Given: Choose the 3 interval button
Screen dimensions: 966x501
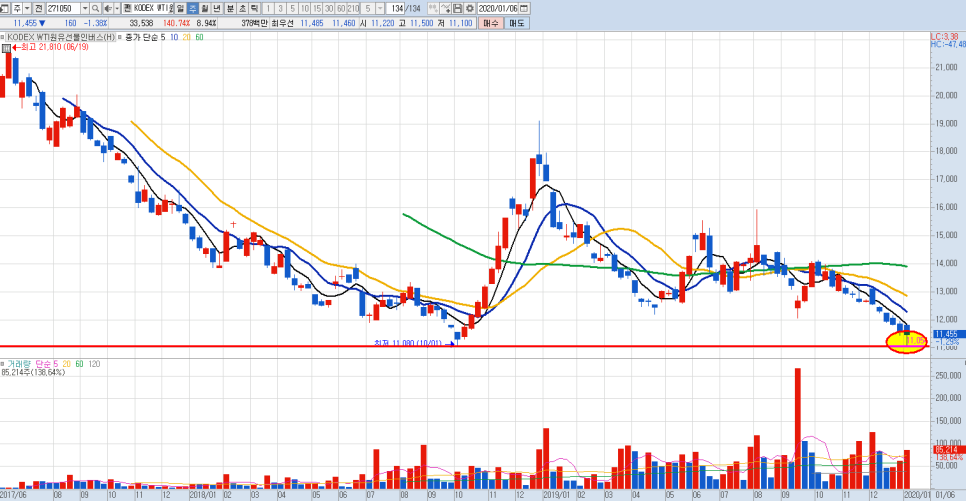Looking at the screenshot, I should click(x=280, y=9).
